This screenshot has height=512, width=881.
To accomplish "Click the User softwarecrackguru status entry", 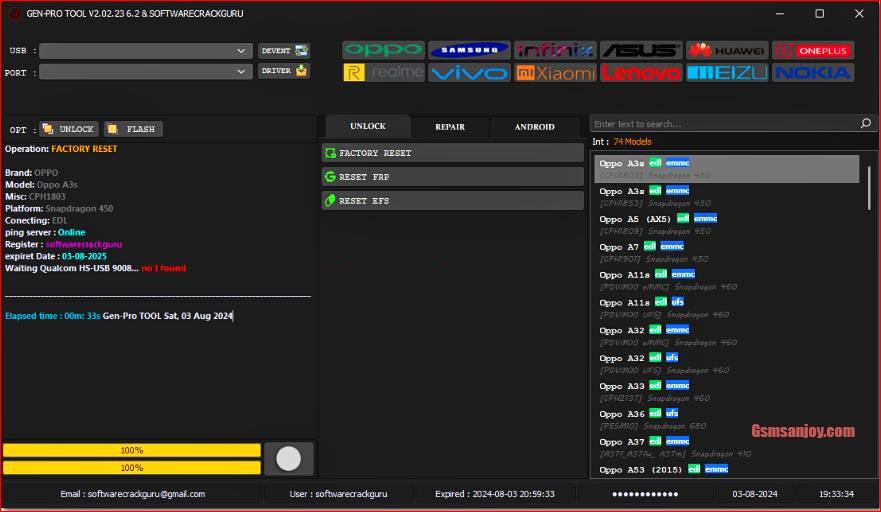I will 338,494.
